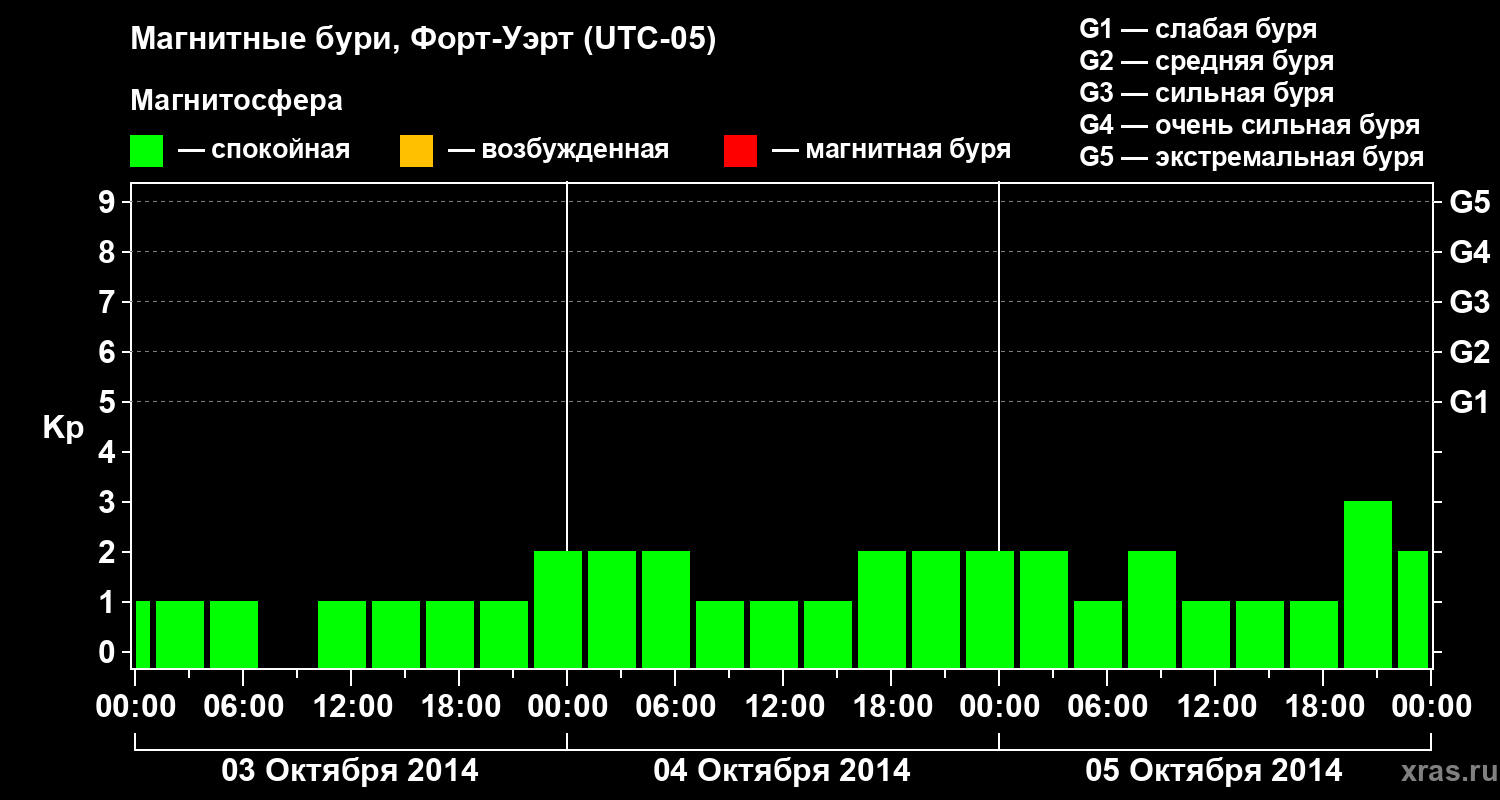Click the green bar crossing the 03/04 October midnight line

pos(558,609)
